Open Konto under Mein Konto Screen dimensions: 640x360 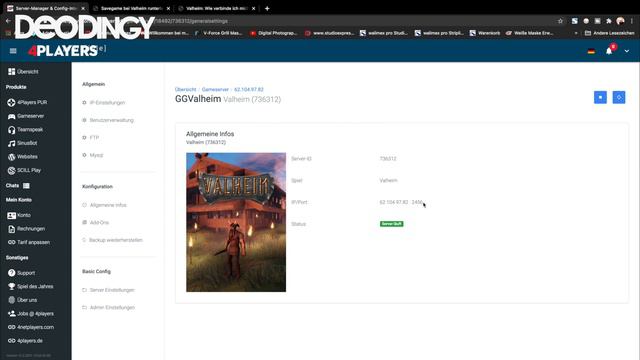point(19,215)
